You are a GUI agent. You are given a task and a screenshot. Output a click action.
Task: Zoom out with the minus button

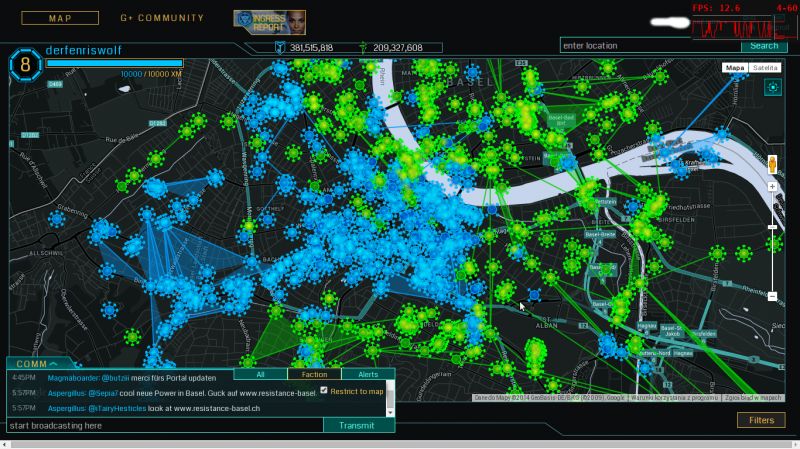click(772, 296)
